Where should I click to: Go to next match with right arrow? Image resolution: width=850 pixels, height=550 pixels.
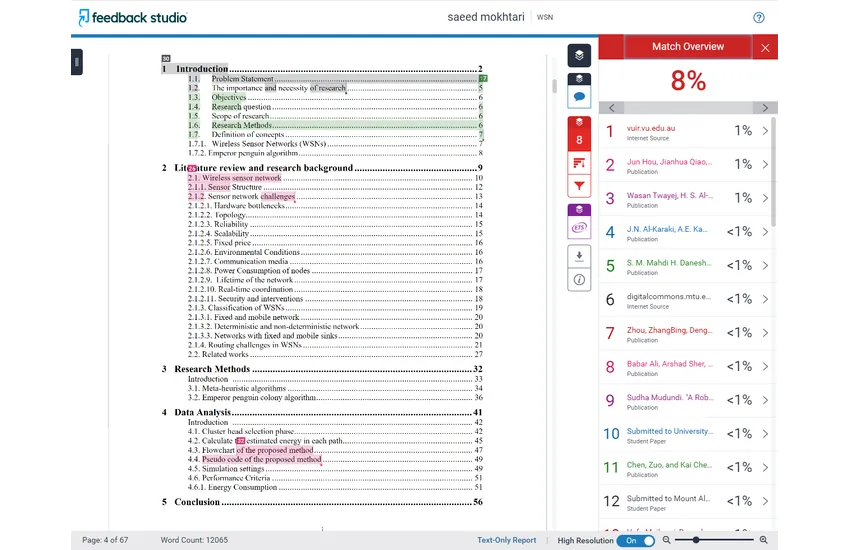click(766, 108)
